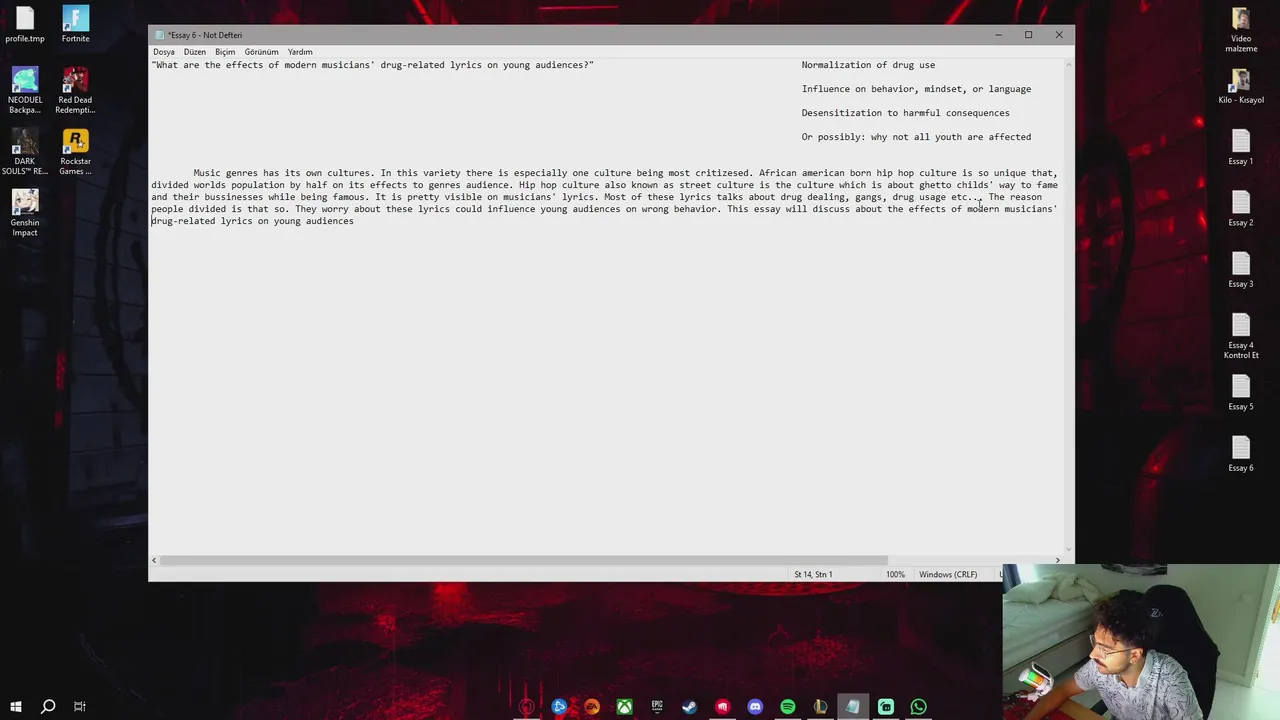
Task: Click the horizontal scrollbar thumb
Action: click(524, 560)
